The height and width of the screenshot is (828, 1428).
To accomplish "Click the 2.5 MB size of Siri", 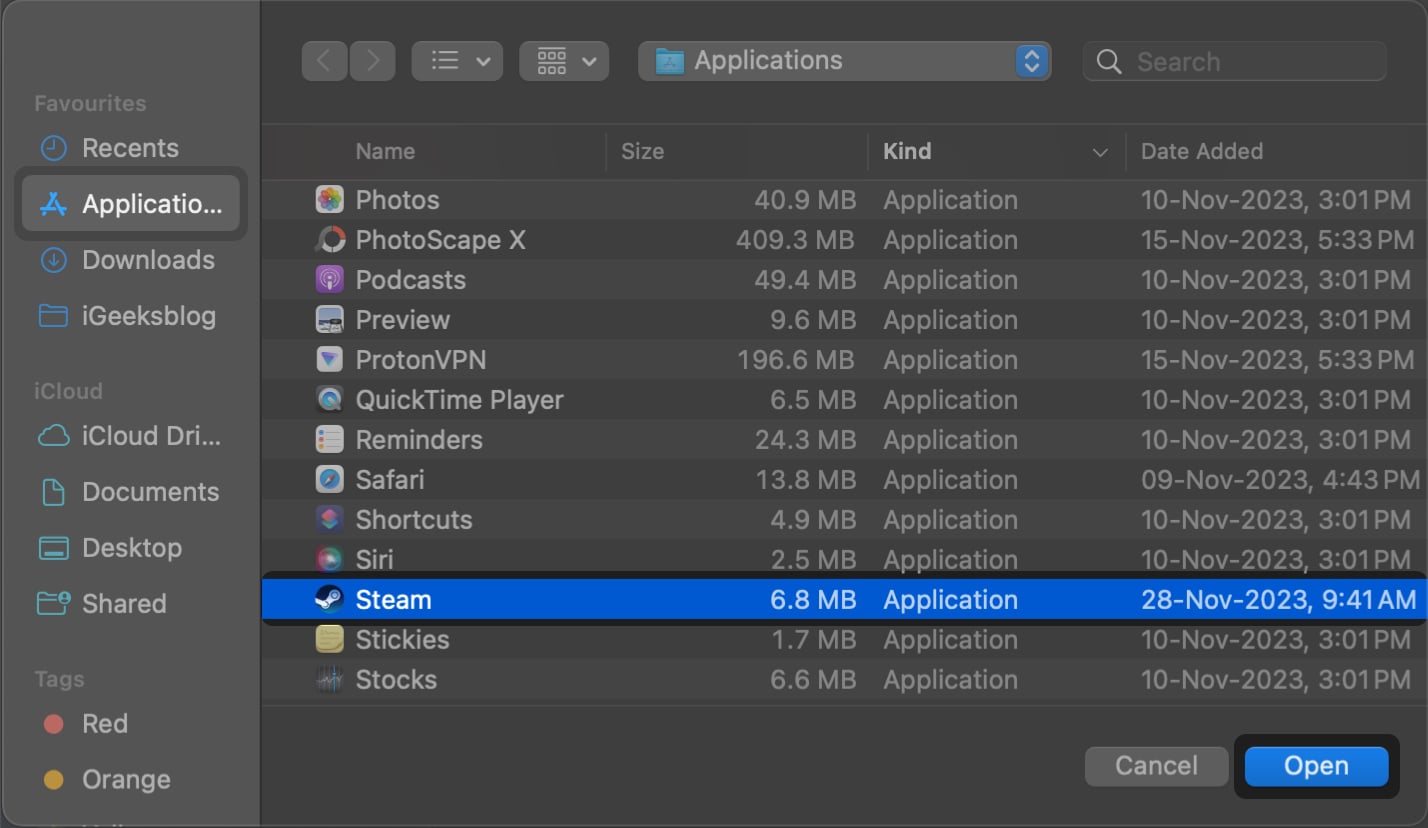I will click(x=813, y=560).
